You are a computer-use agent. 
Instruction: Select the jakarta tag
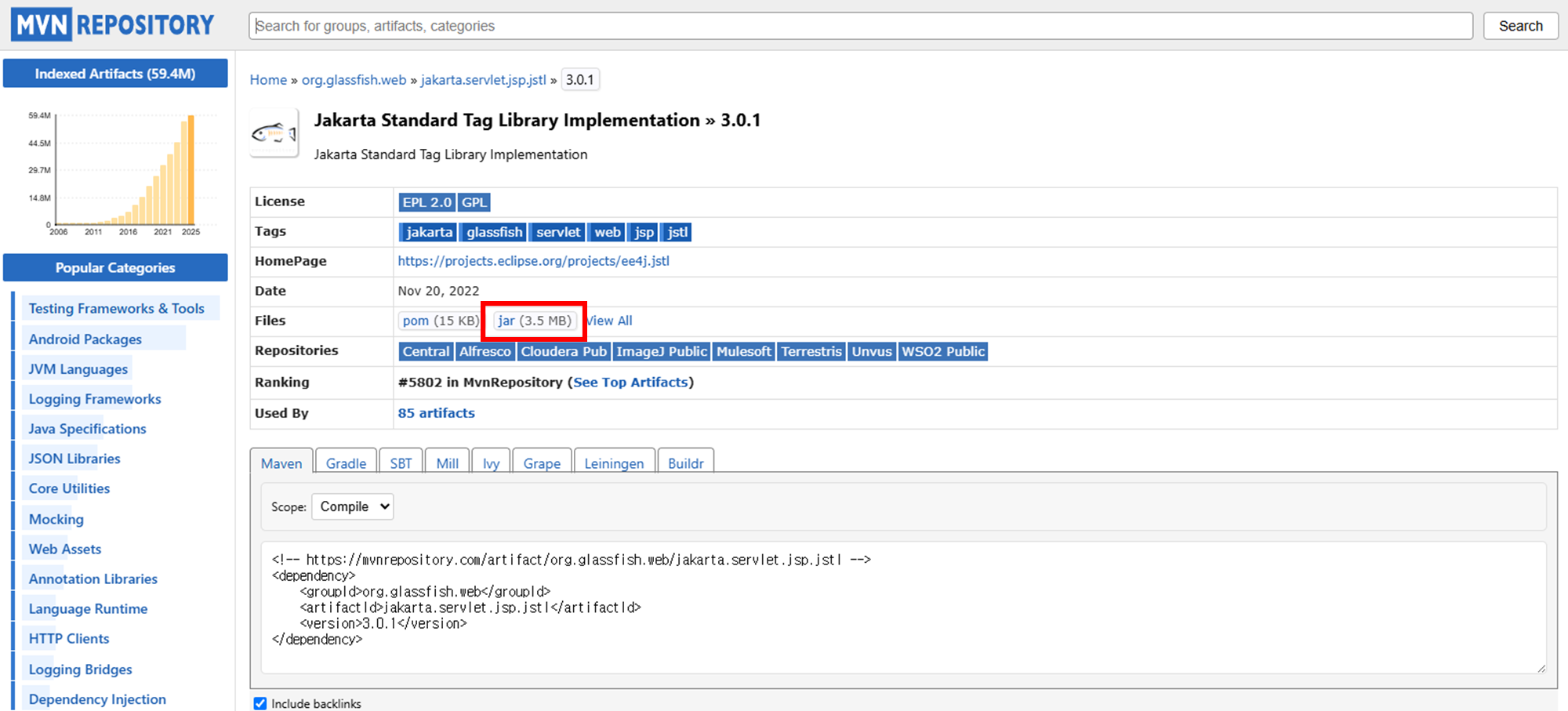point(429,232)
